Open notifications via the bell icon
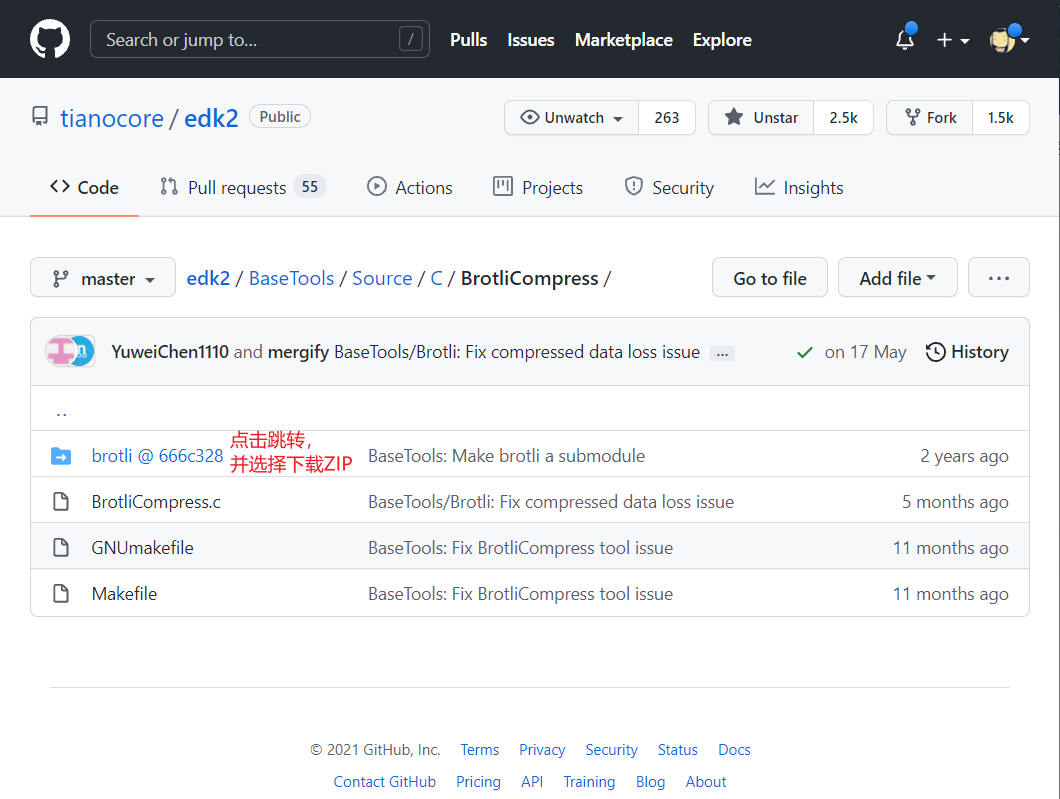Screen dimensions: 1060x799 point(904,39)
